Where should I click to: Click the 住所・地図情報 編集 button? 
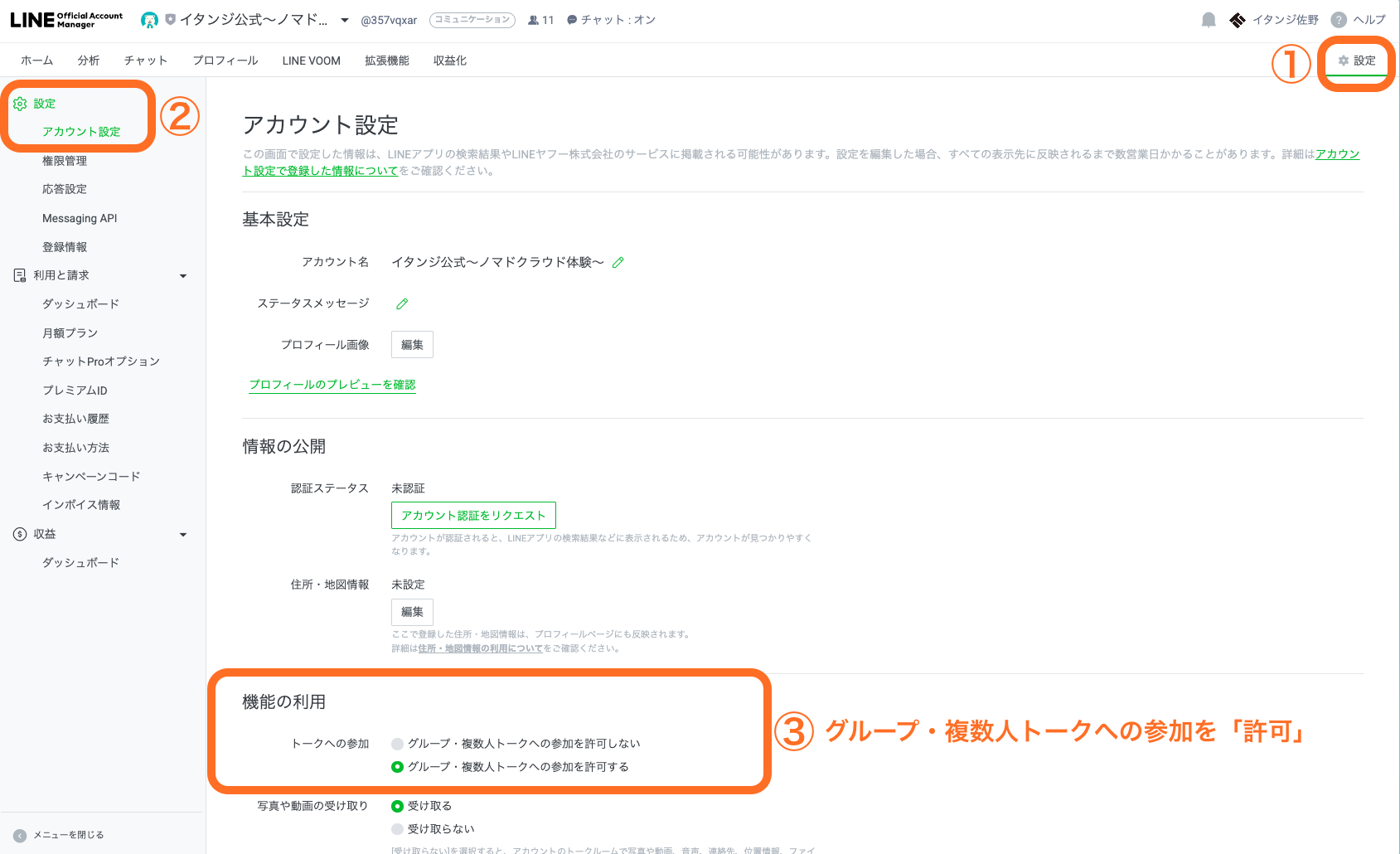(412, 612)
